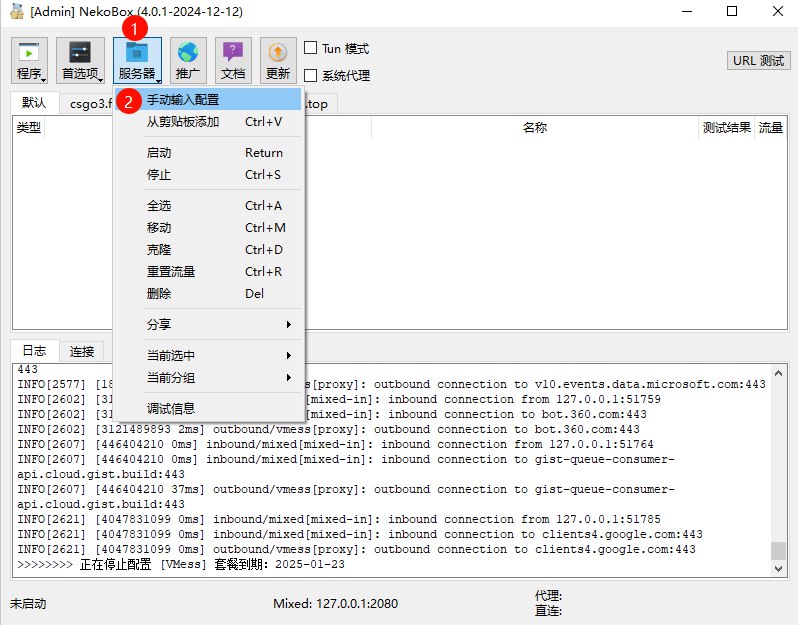Click the 更新 (Update) icon
Screen dimensions: 798x625
(x=278, y=60)
